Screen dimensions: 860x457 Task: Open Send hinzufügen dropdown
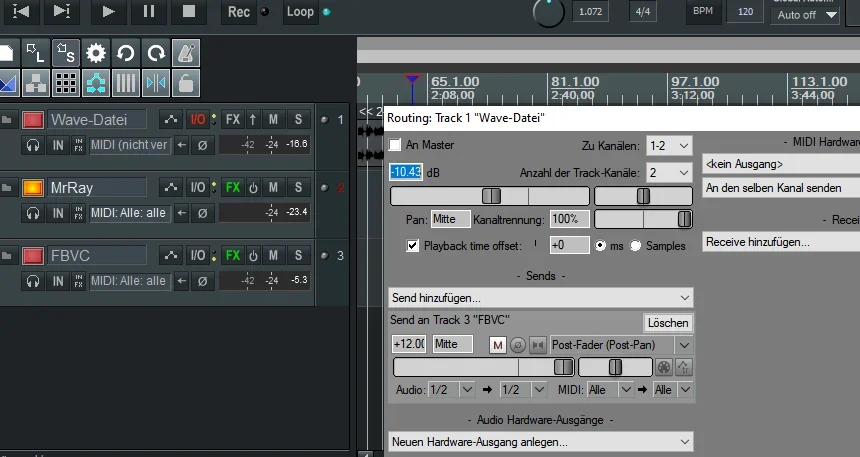point(540,298)
